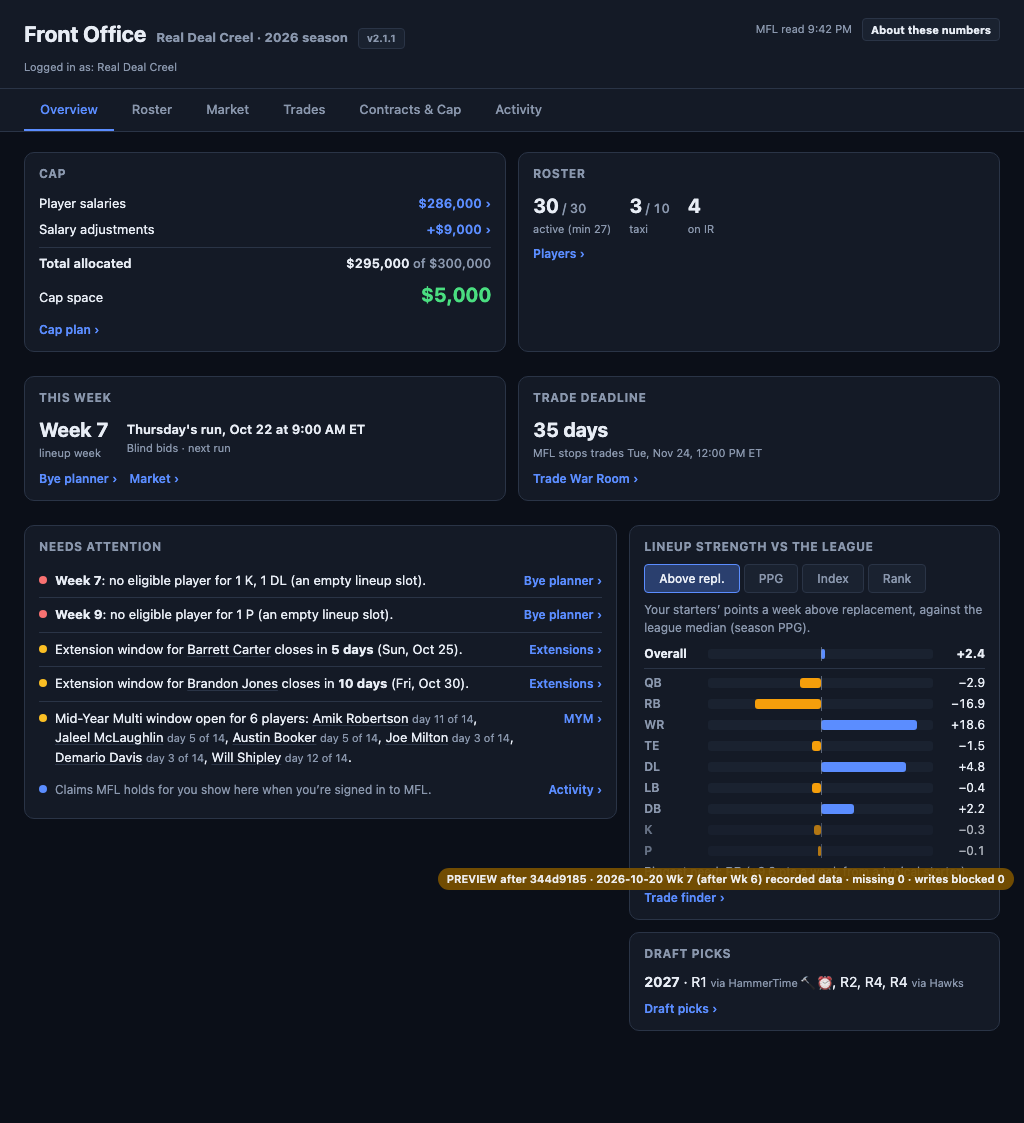1024x1123 pixels.
Task: Expand Salary adjustments +$9,000 details
Action: (x=458, y=229)
